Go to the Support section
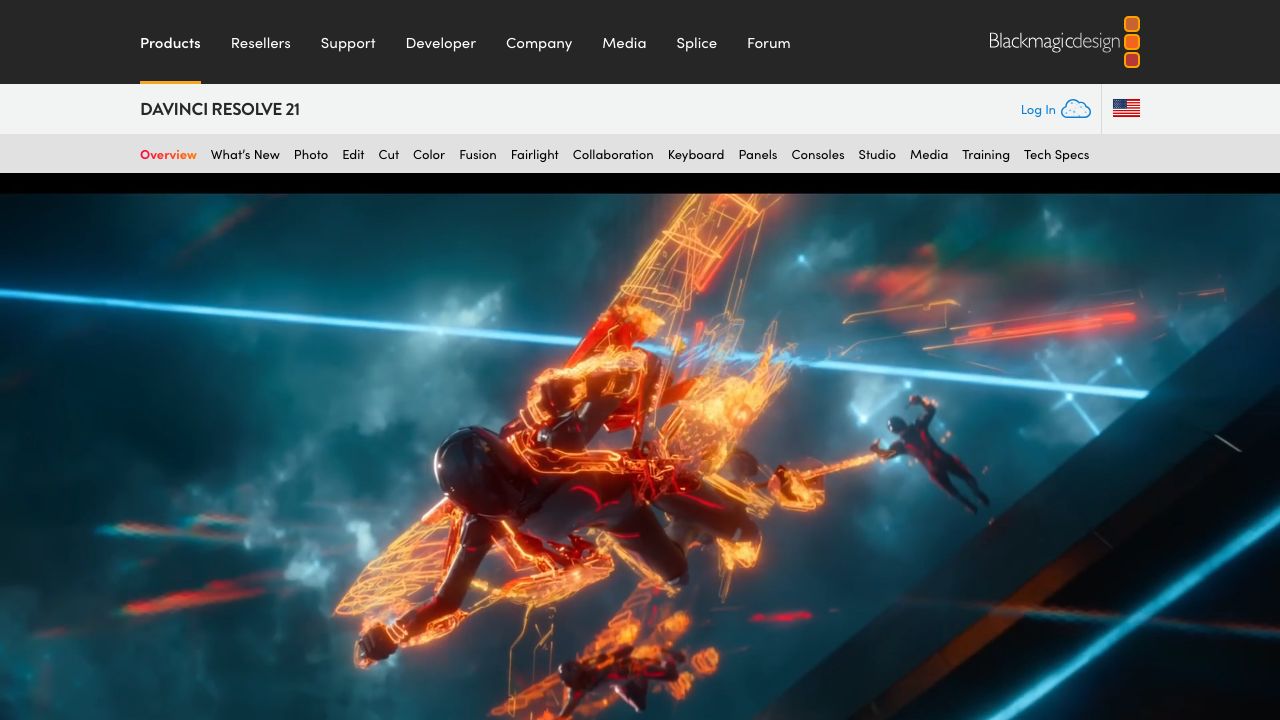The height and width of the screenshot is (720, 1280). click(348, 43)
